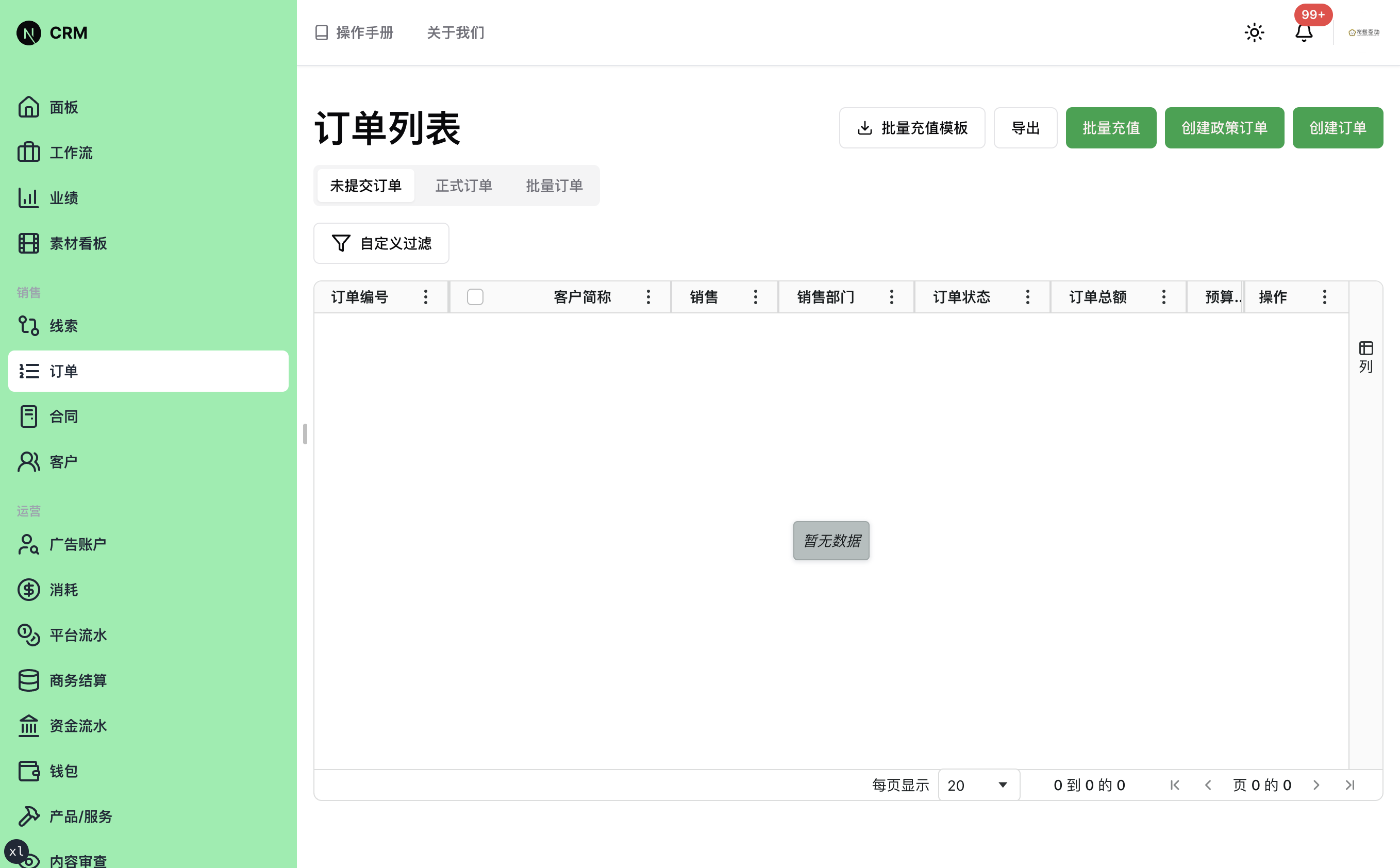Open 客户简称 column options menu
This screenshot has height=868, width=1400.
648,297
